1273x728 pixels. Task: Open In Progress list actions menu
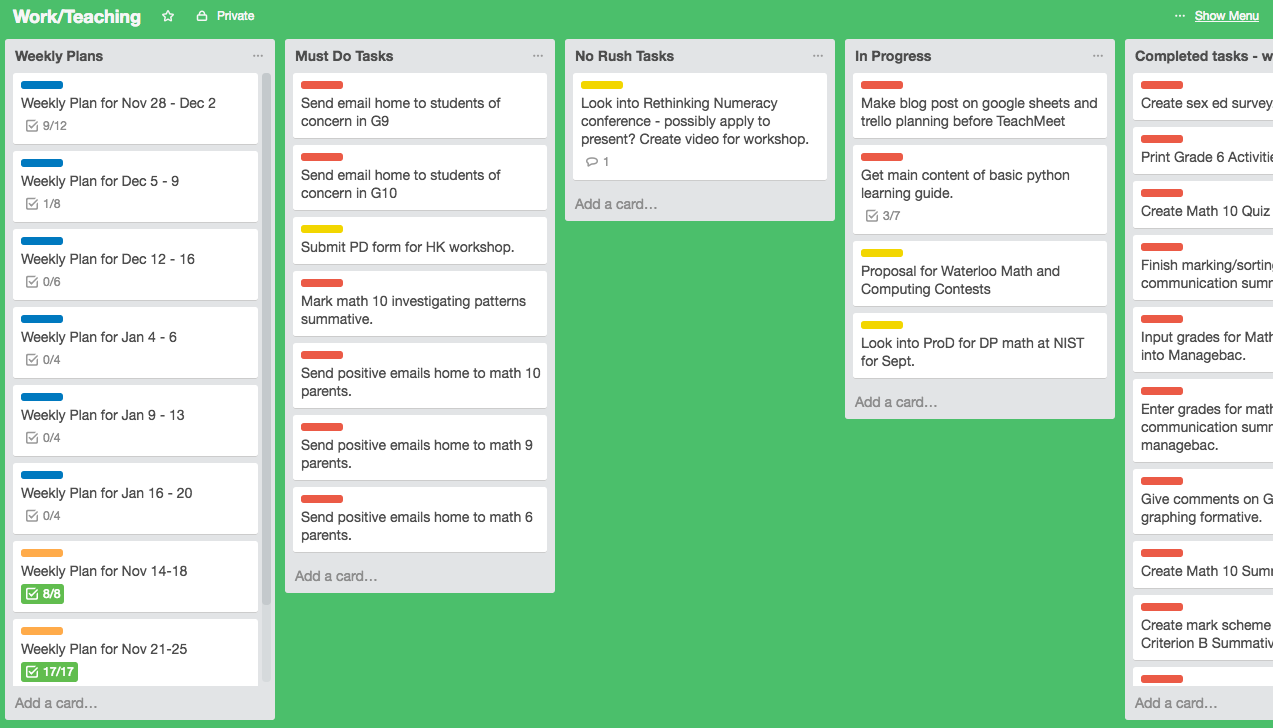[x=1098, y=56]
